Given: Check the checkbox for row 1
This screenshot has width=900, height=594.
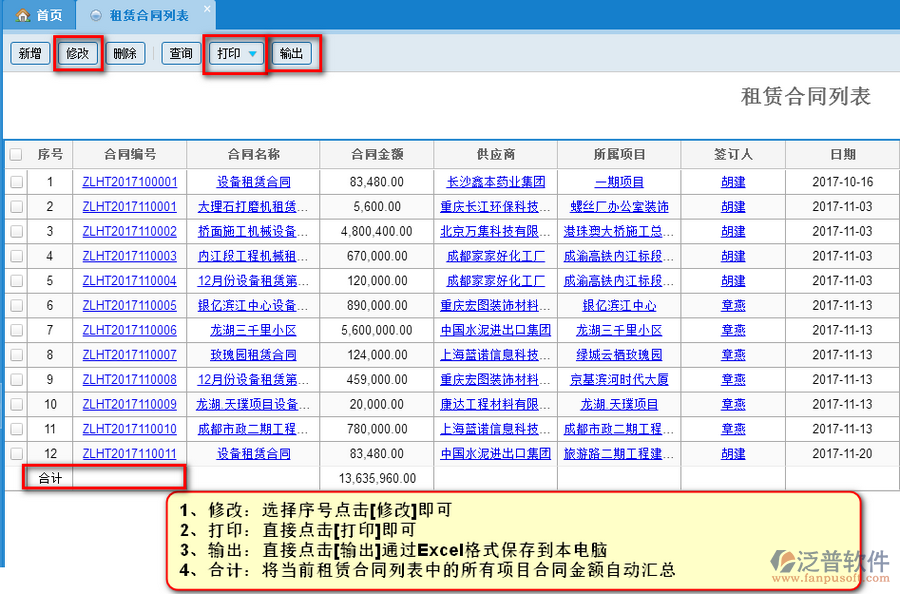Looking at the screenshot, I should [x=16, y=182].
